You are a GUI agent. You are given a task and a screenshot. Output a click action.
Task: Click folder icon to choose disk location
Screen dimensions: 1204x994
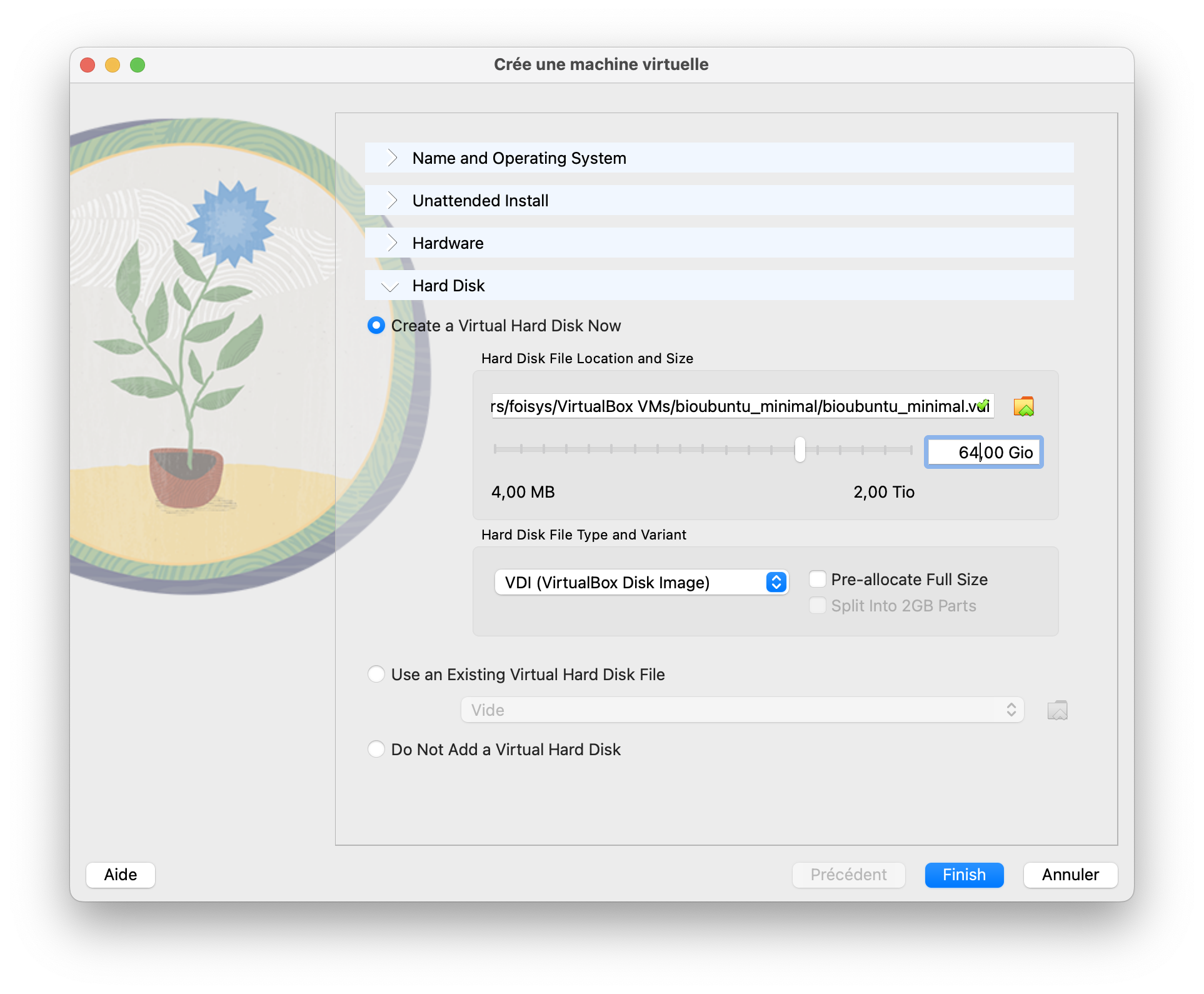pos(1023,406)
